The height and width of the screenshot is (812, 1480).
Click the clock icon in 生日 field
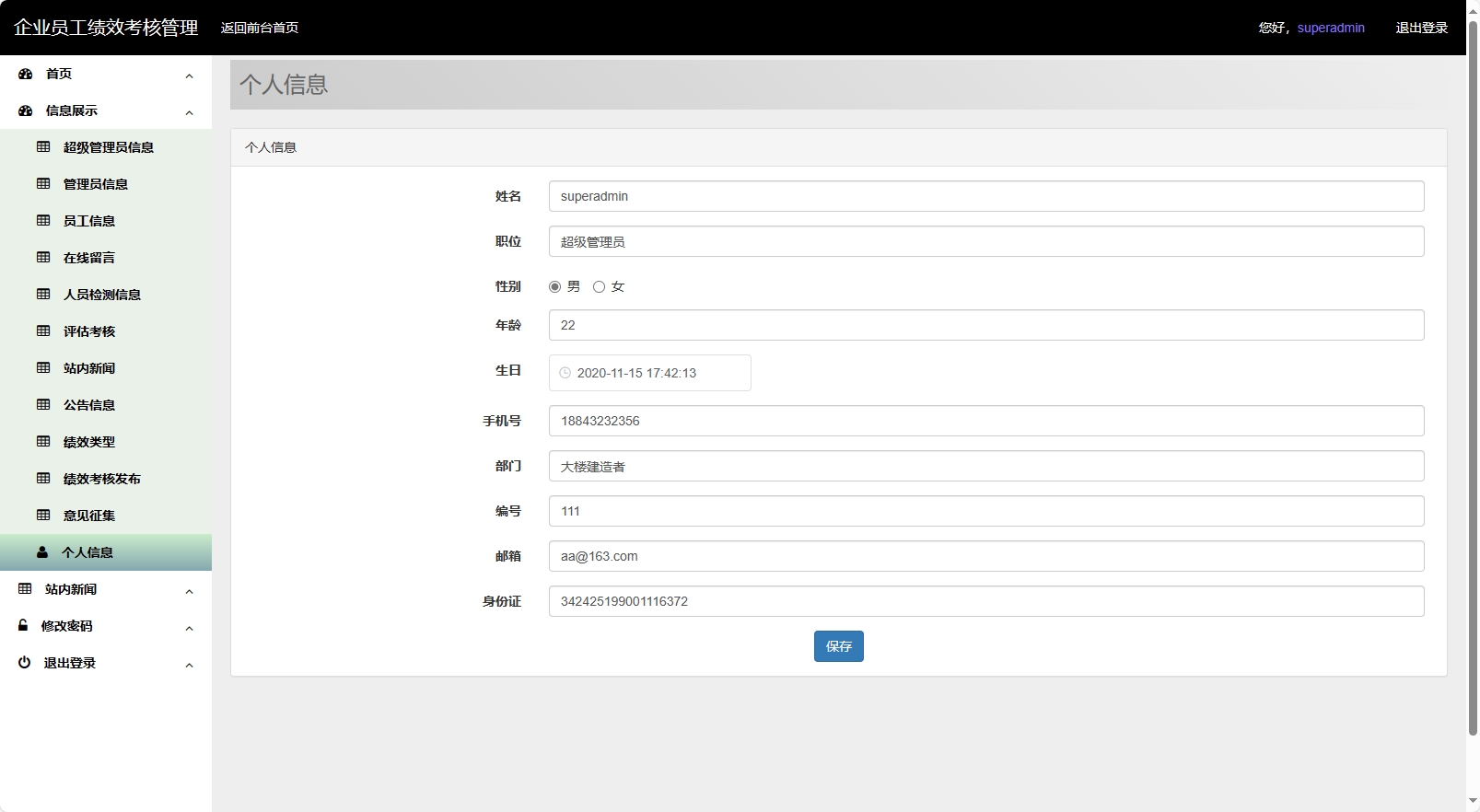pyautogui.click(x=565, y=373)
